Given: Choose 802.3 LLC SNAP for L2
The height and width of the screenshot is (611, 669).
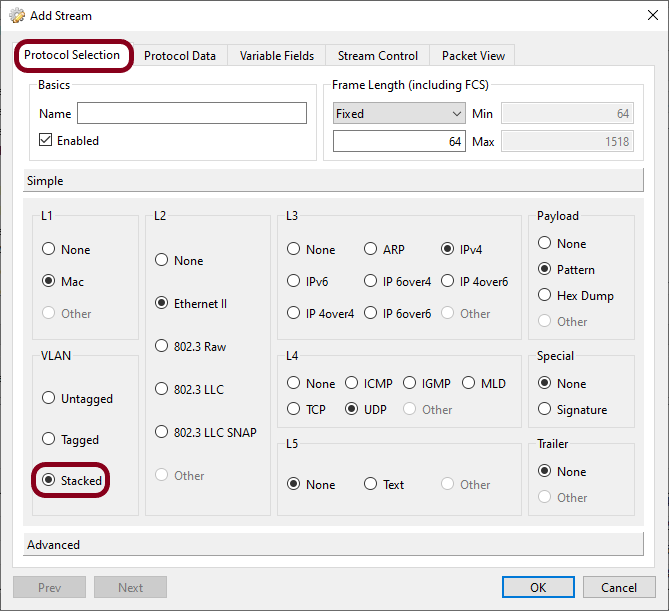Looking at the screenshot, I should click(x=162, y=433).
